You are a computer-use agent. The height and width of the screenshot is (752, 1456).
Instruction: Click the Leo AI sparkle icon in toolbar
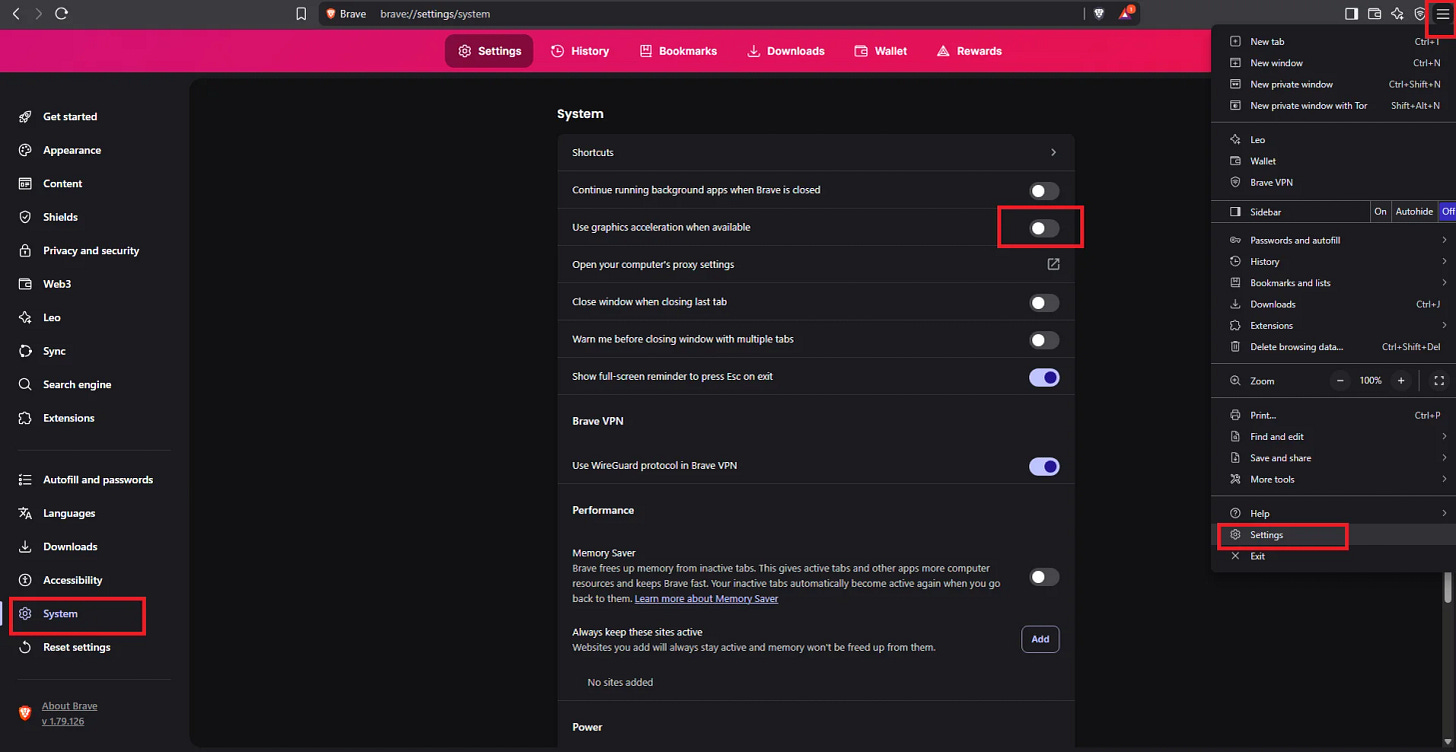pyautogui.click(x=1398, y=13)
